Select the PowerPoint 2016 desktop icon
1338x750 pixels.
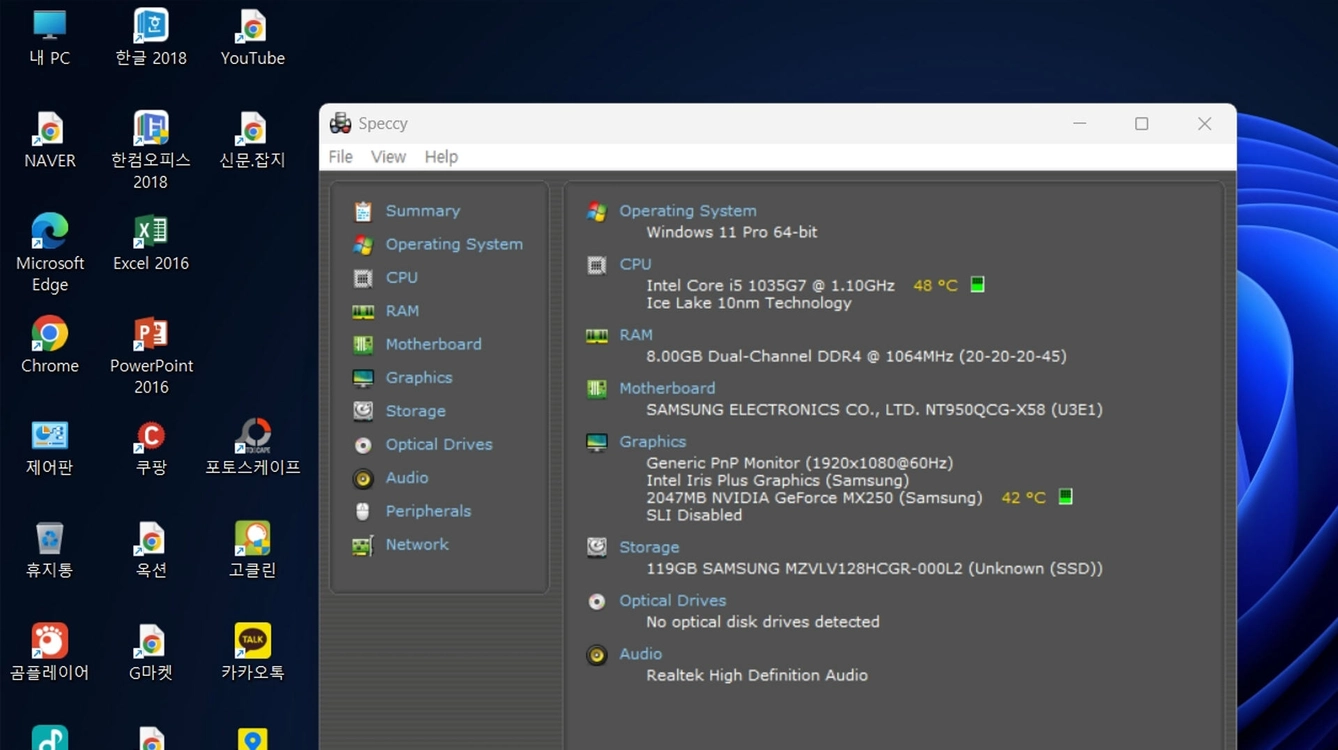151,356
